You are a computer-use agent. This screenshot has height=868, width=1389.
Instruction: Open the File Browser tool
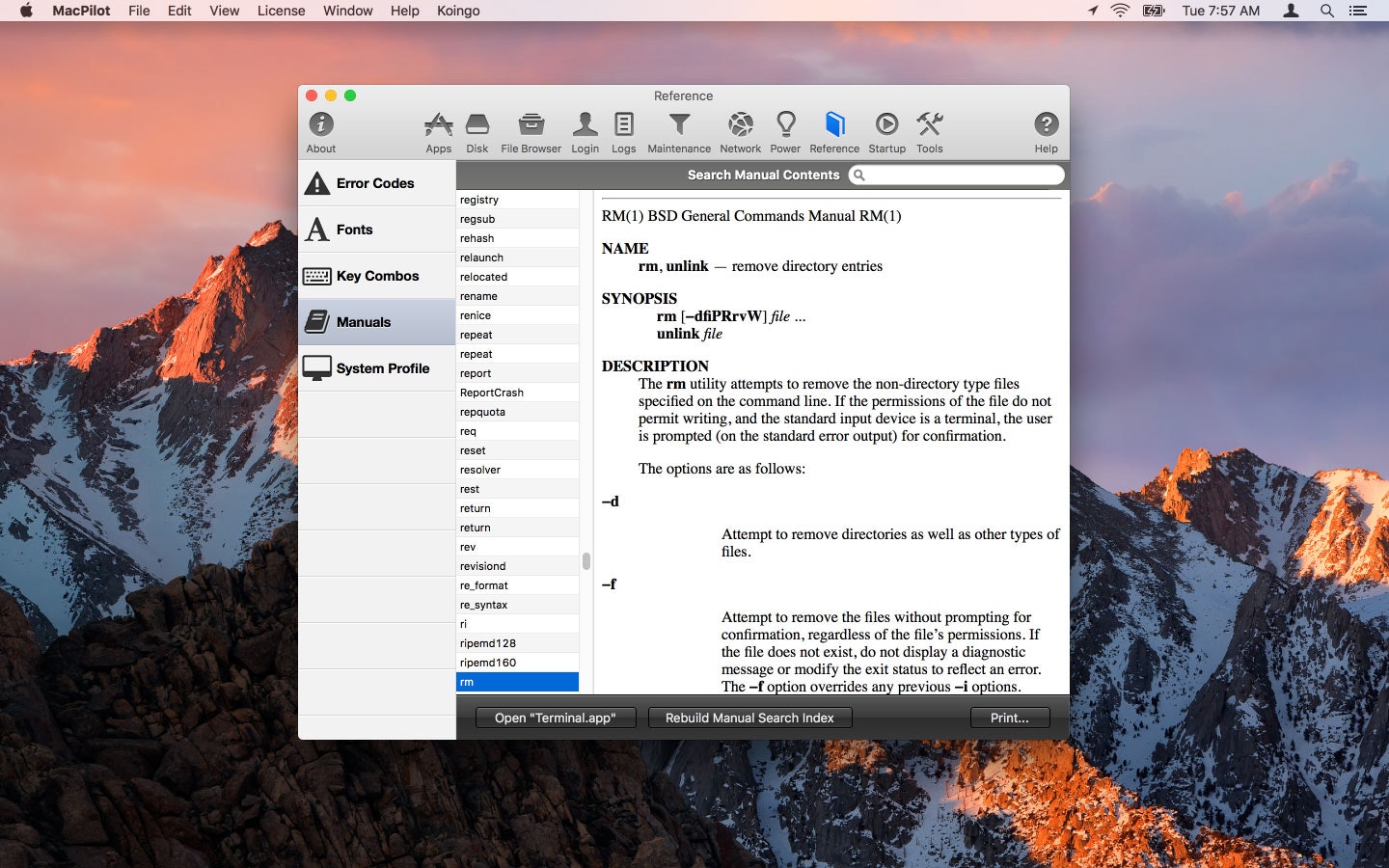click(x=530, y=130)
